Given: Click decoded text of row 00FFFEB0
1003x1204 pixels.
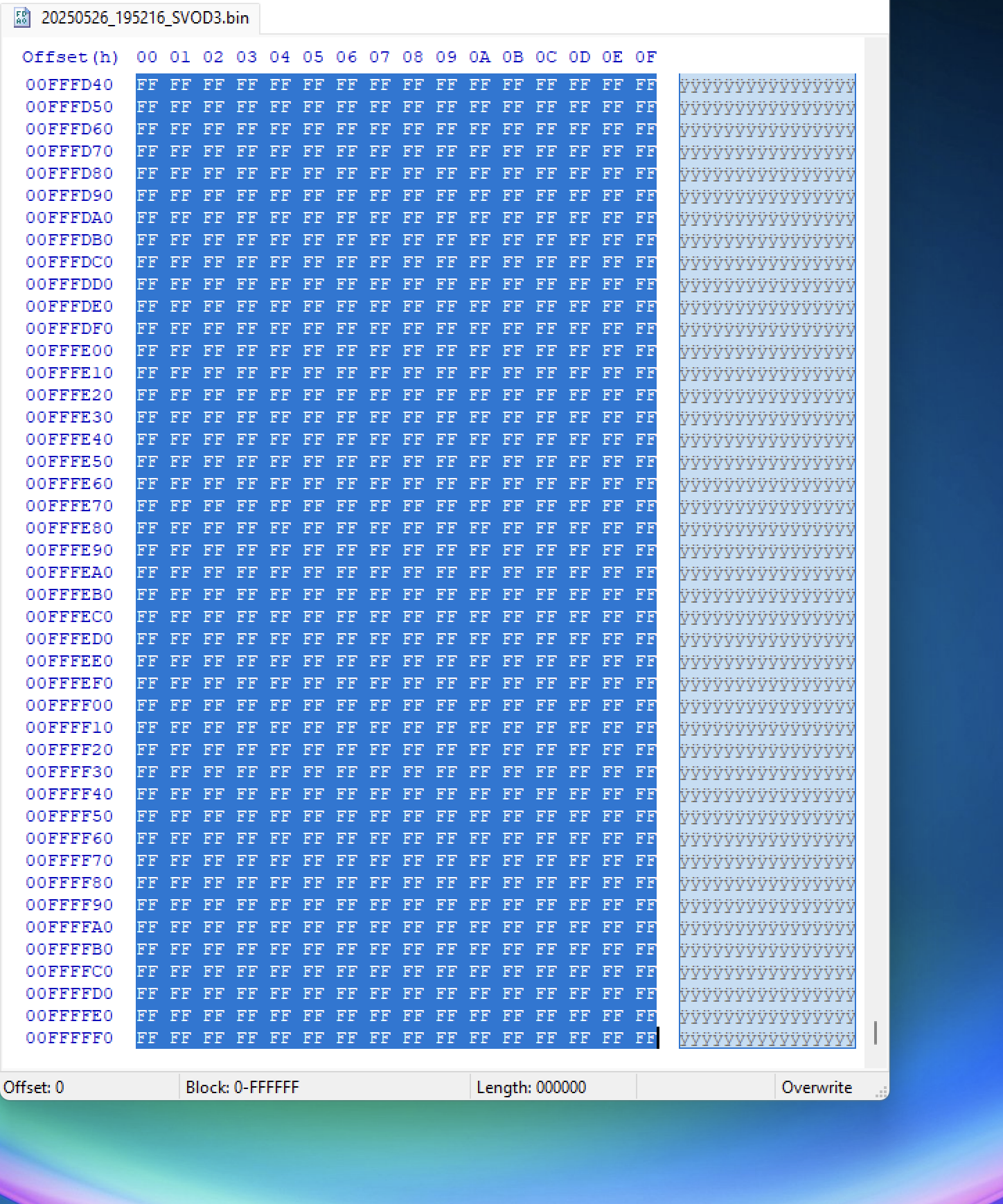Looking at the screenshot, I should [x=767, y=595].
